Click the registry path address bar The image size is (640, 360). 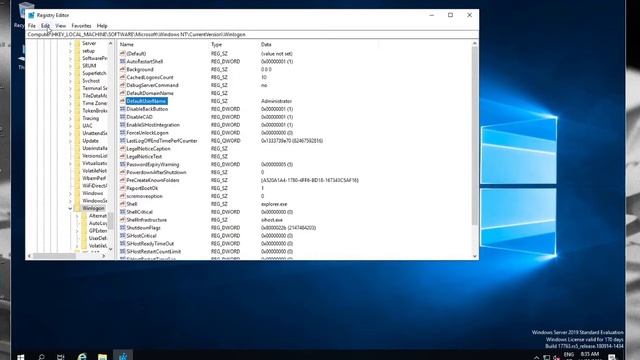252,35
